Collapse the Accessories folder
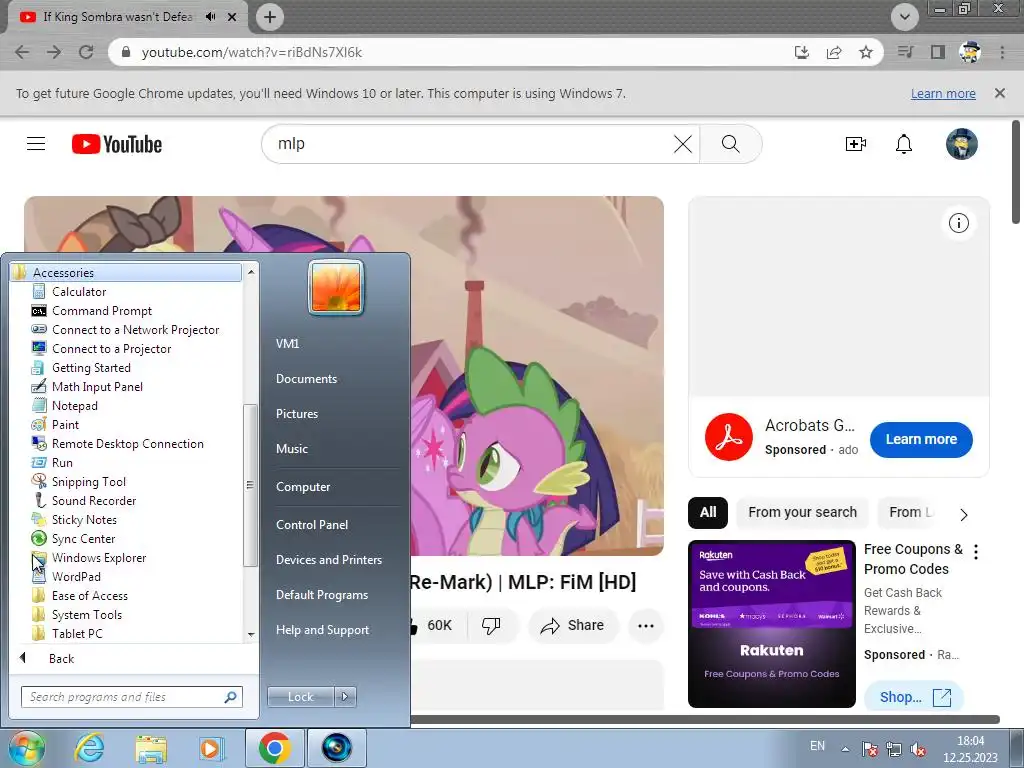This screenshot has height=768, width=1024. (125, 272)
